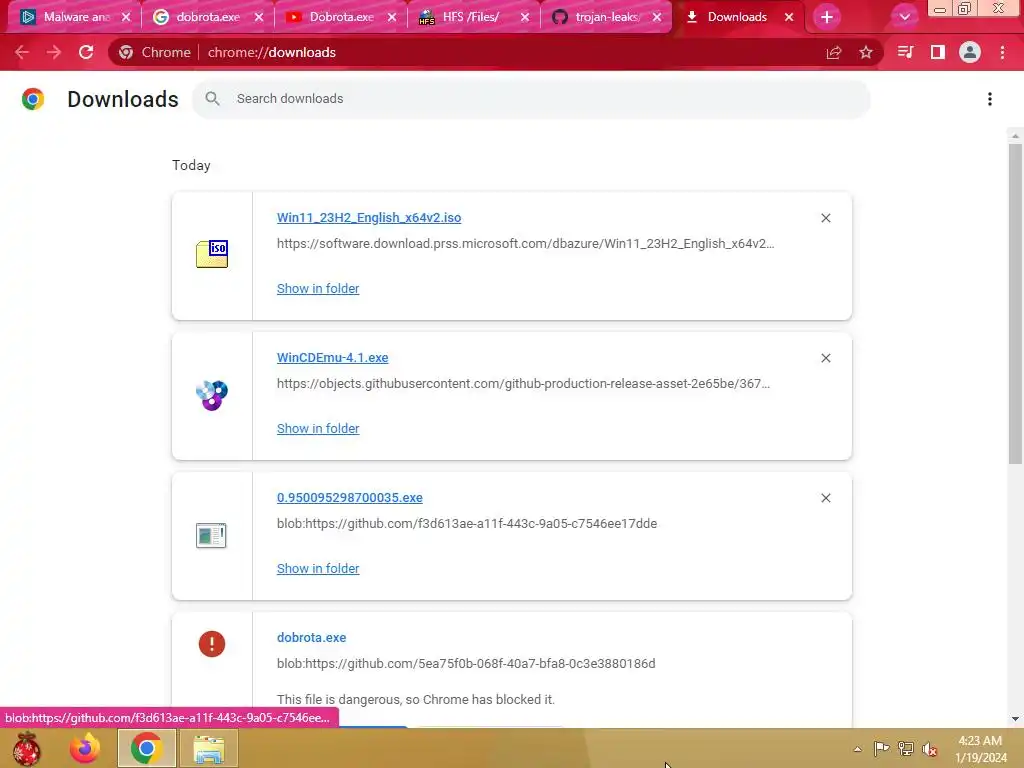Open the dobrota.exe Google search tab
1024x768 pixels.
pos(198,17)
